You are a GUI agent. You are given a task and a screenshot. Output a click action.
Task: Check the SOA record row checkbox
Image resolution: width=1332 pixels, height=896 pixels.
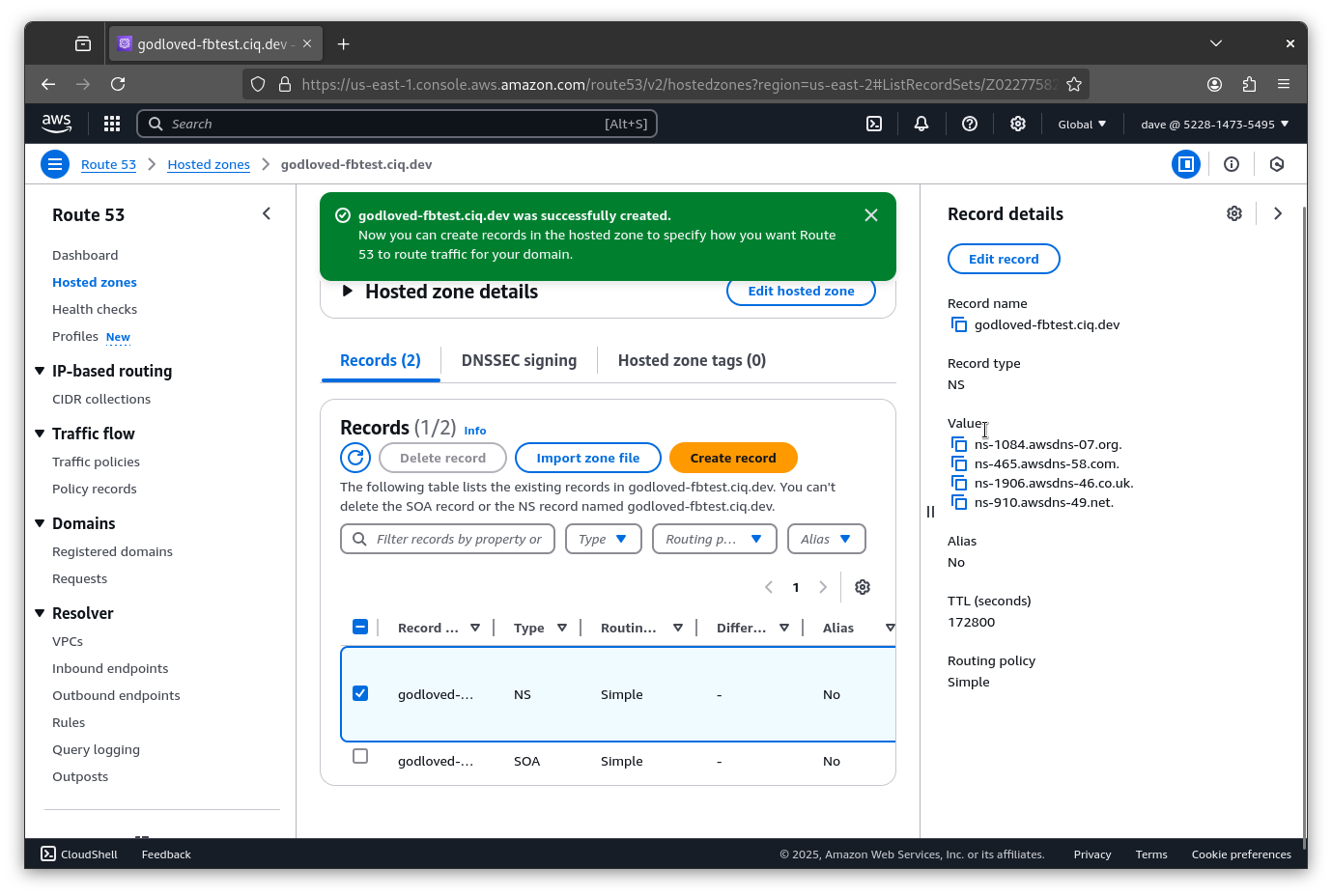coord(360,756)
